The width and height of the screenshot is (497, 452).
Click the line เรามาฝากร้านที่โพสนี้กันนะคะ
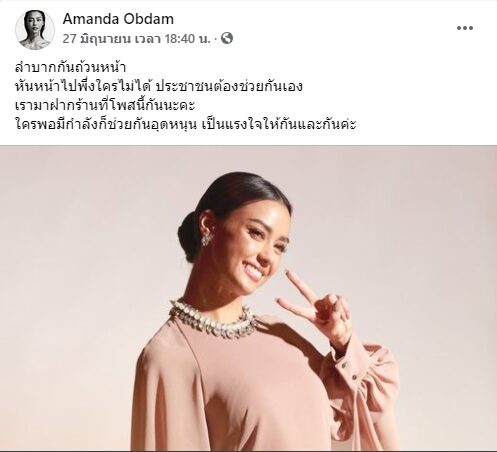point(105,105)
